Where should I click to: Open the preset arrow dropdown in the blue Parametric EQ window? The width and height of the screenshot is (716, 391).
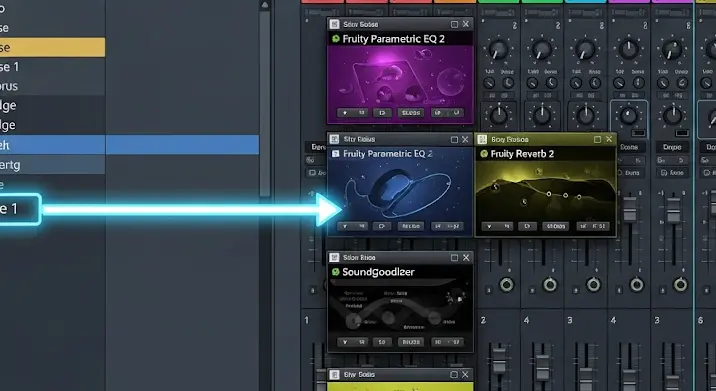pyautogui.click(x=353, y=226)
